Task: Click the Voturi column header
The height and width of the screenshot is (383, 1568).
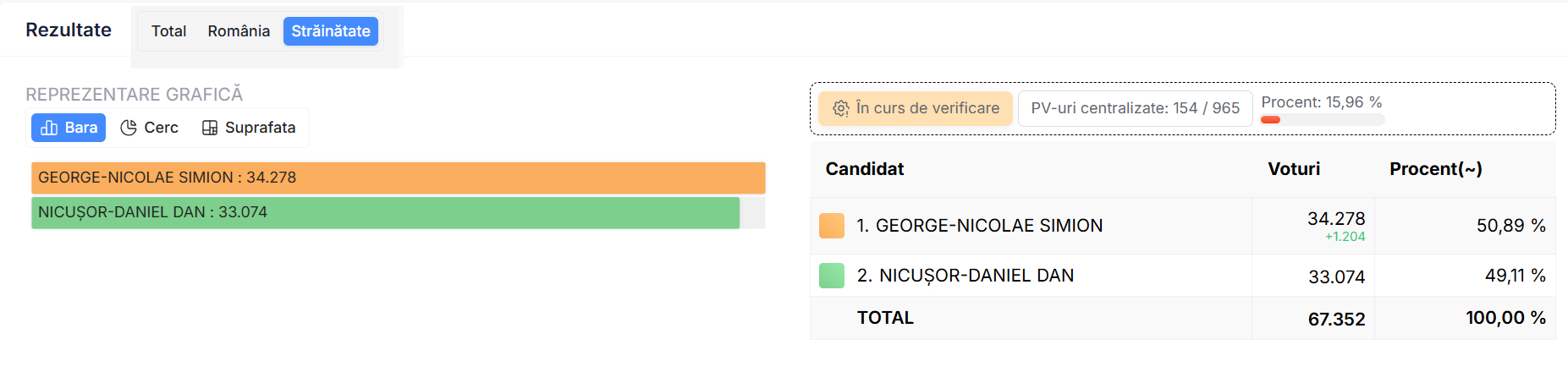Action: tap(1293, 169)
